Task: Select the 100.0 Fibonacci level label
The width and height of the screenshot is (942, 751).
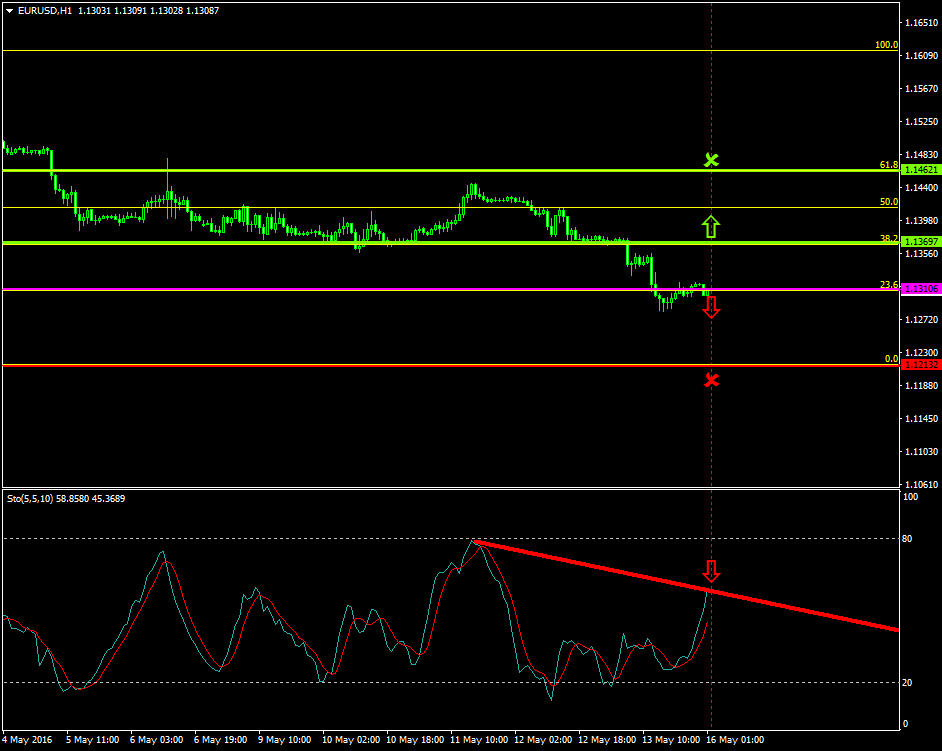Action: coord(886,45)
